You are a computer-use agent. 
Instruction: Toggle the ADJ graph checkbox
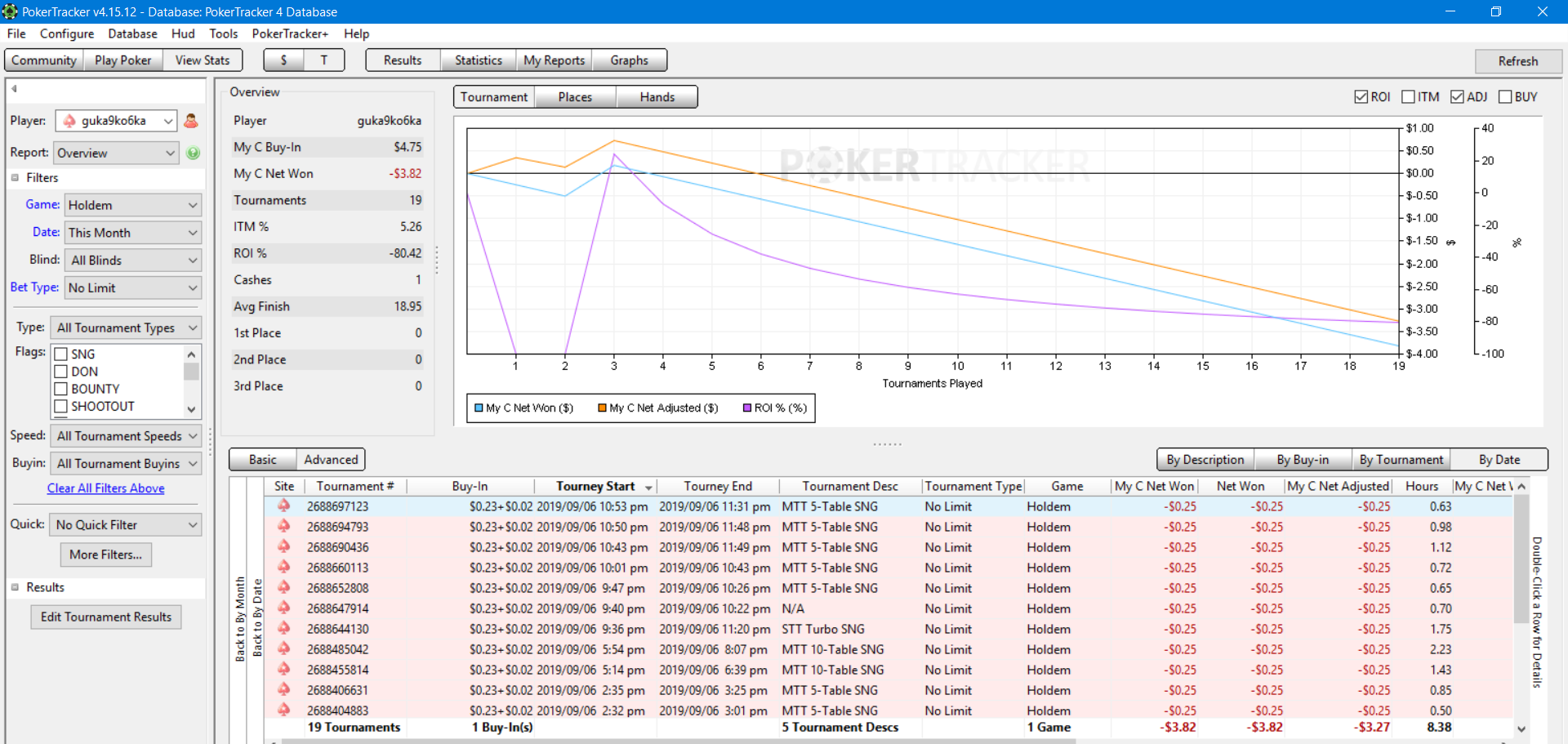click(x=1457, y=96)
